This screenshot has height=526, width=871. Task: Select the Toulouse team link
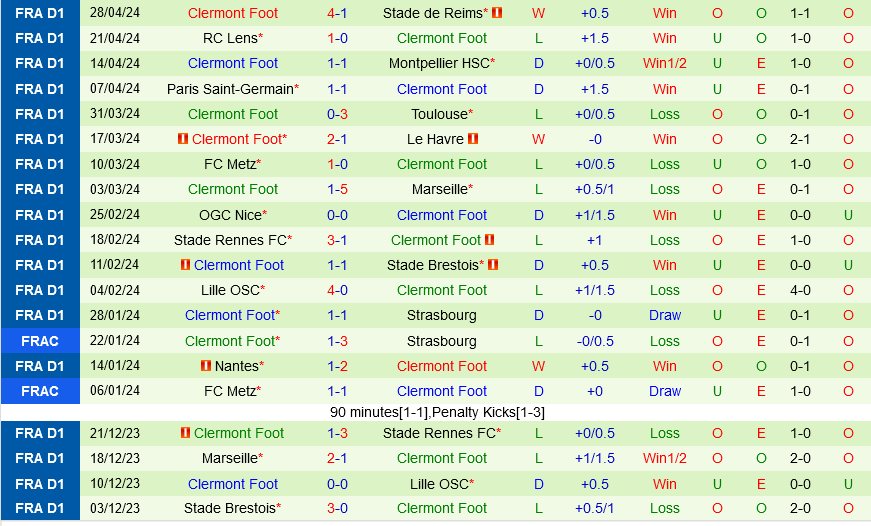439,114
